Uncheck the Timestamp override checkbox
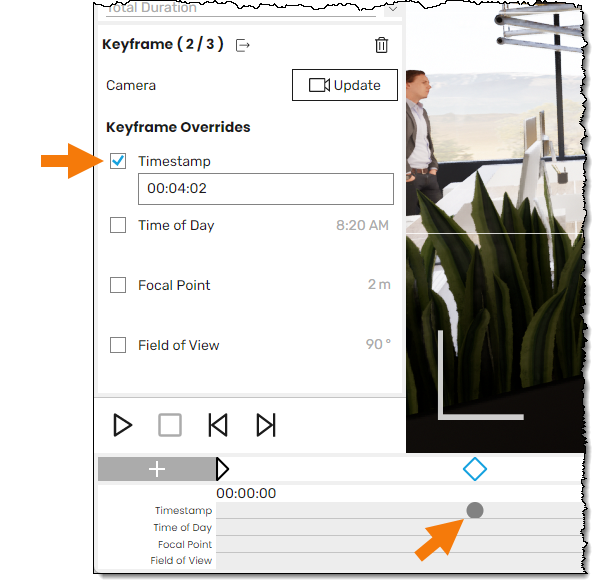 pos(118,161)
